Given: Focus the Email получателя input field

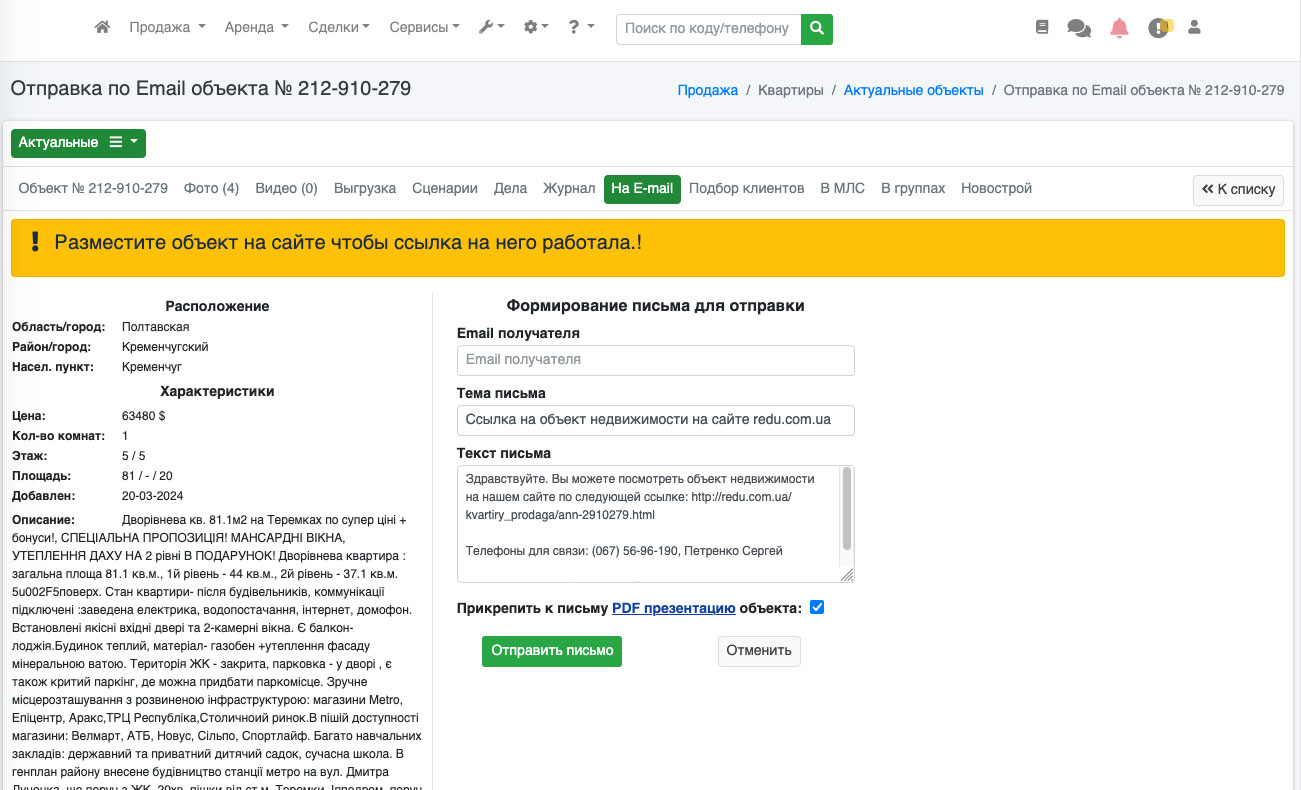Looking at the screenshot, I should click(x=655, y=360).
